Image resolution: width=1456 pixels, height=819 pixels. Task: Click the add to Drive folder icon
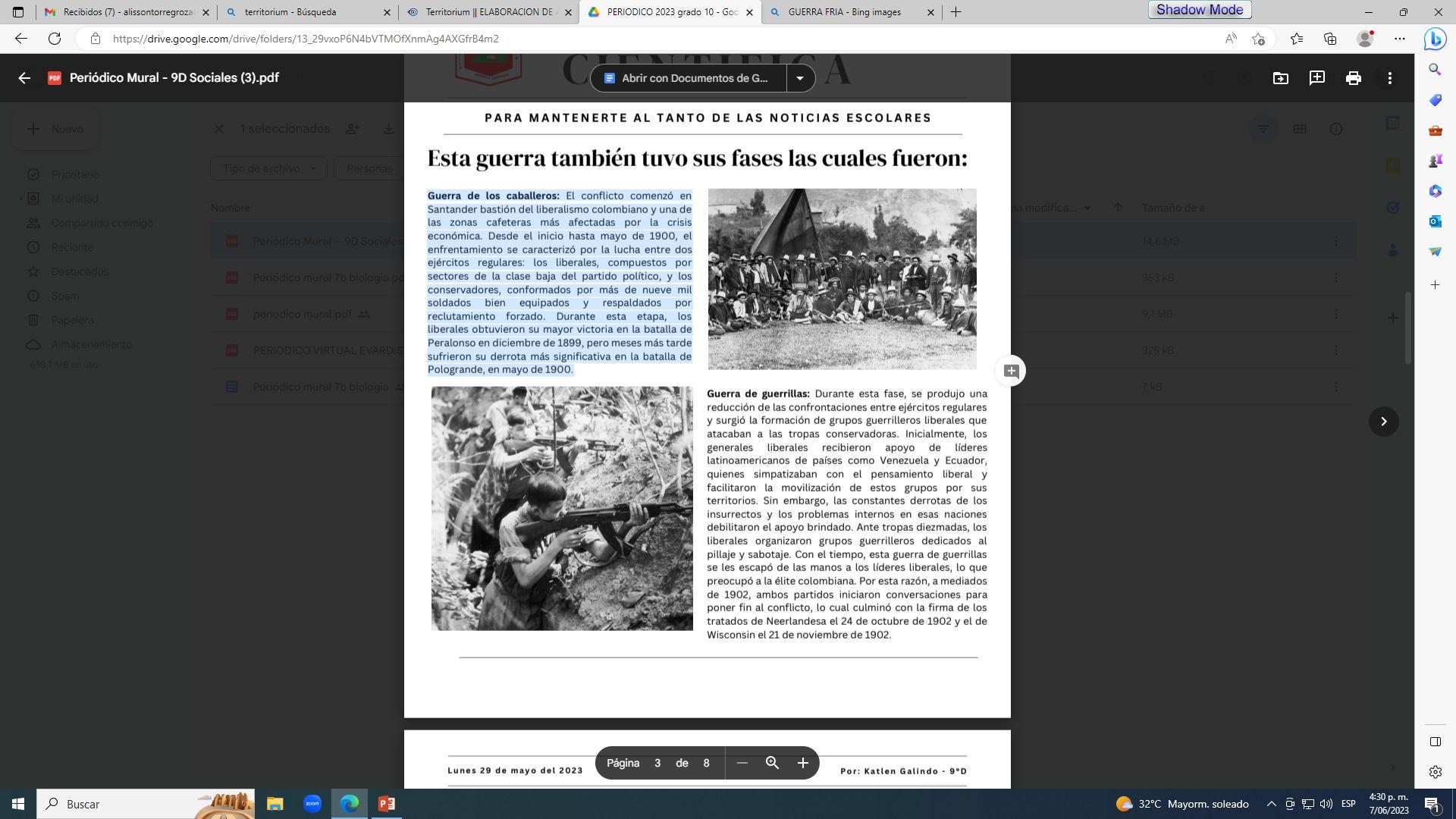point(1280,78)
